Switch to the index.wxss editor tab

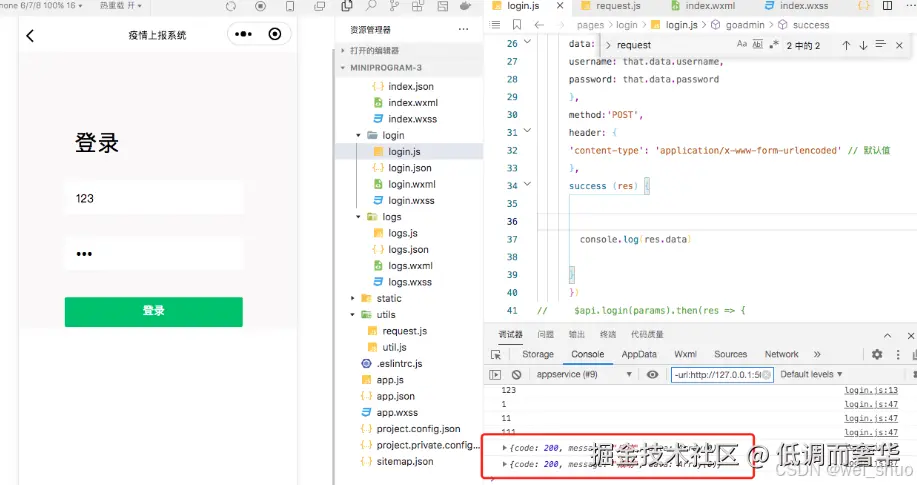(x=803, y=6)
